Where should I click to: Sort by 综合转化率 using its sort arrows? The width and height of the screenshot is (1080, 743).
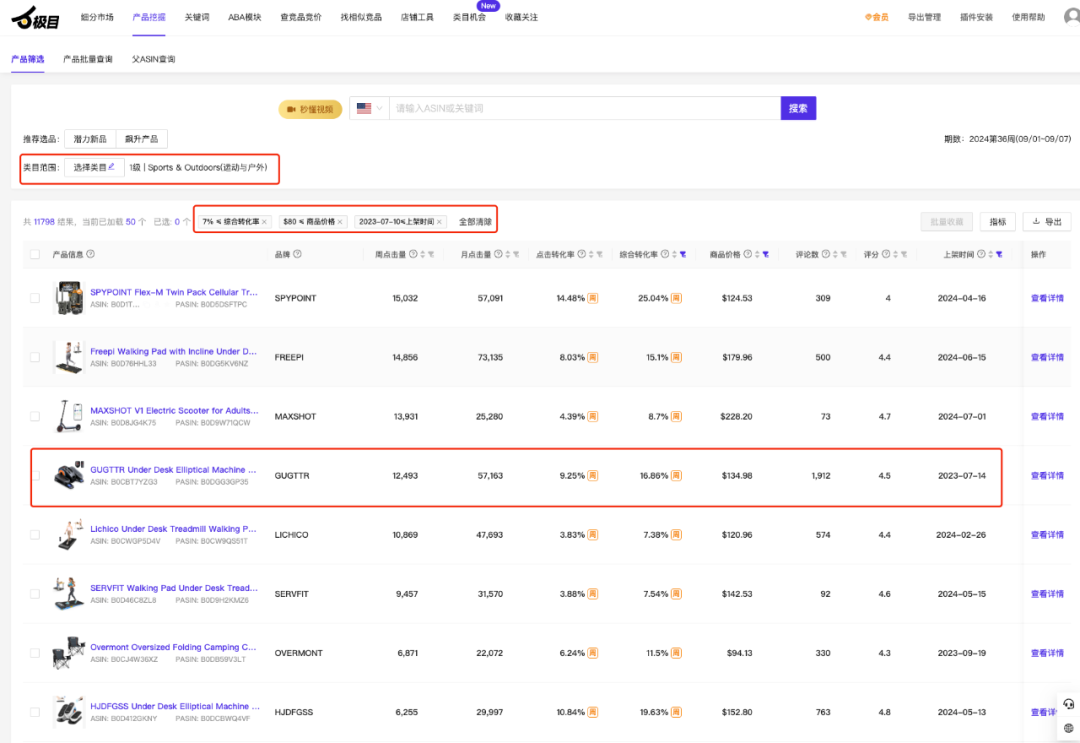674,254
